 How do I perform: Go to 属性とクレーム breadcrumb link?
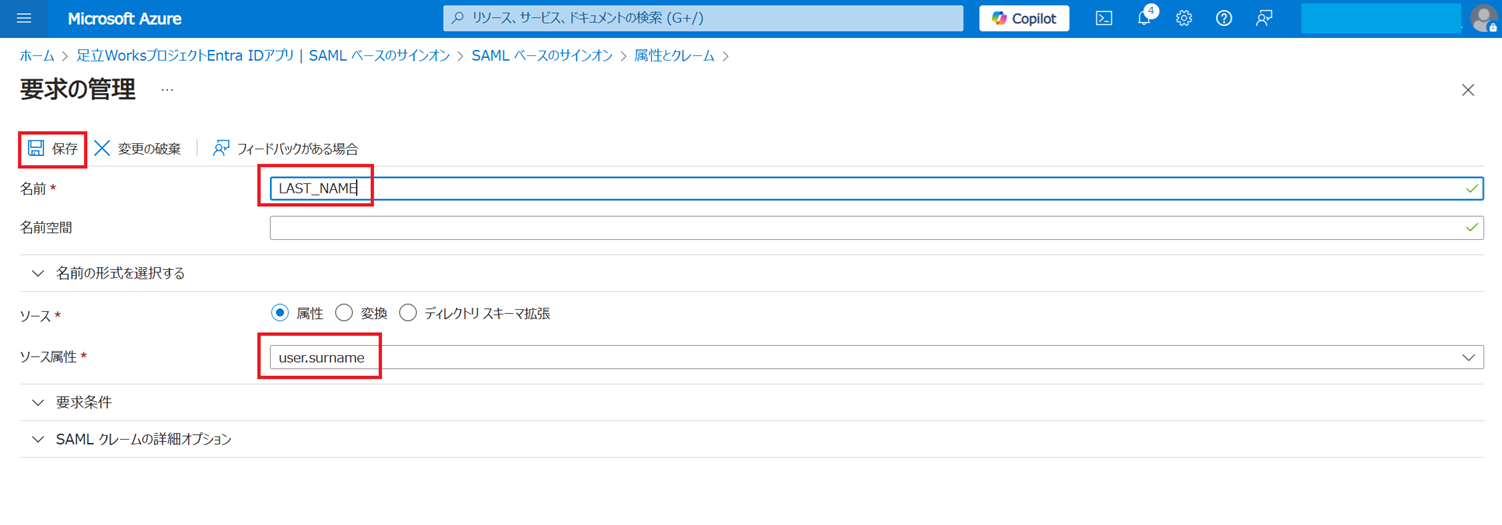tap(674, 56)
